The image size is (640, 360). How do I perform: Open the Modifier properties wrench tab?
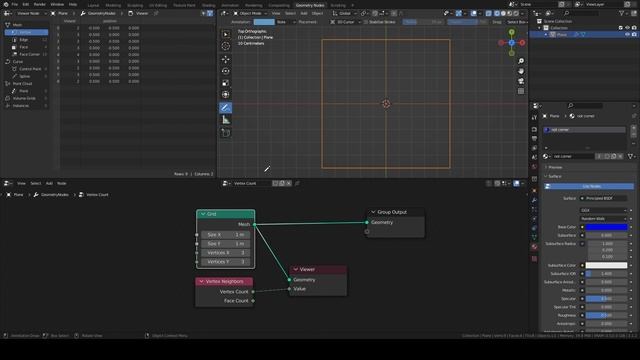534,200
